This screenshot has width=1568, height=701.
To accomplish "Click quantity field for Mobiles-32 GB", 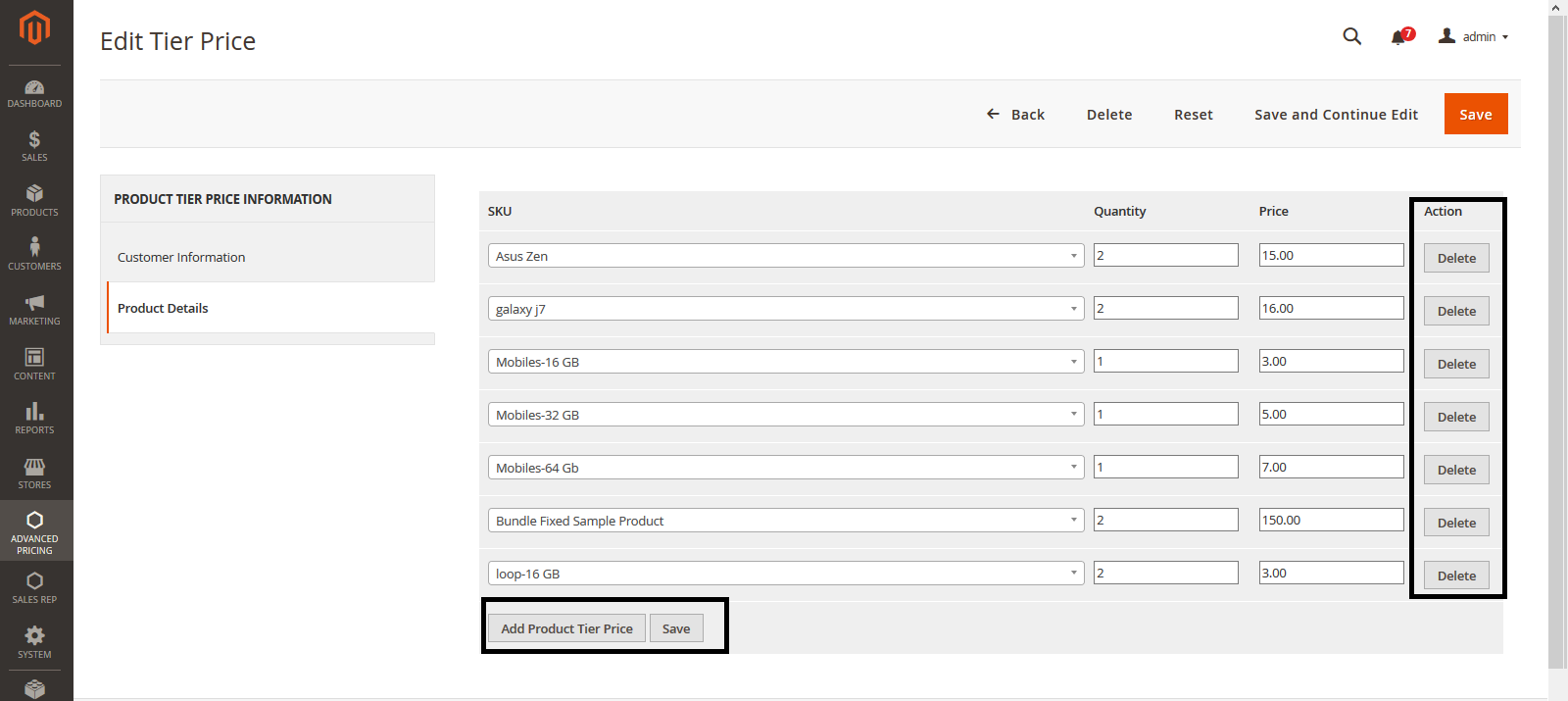I will (1166, 414).
